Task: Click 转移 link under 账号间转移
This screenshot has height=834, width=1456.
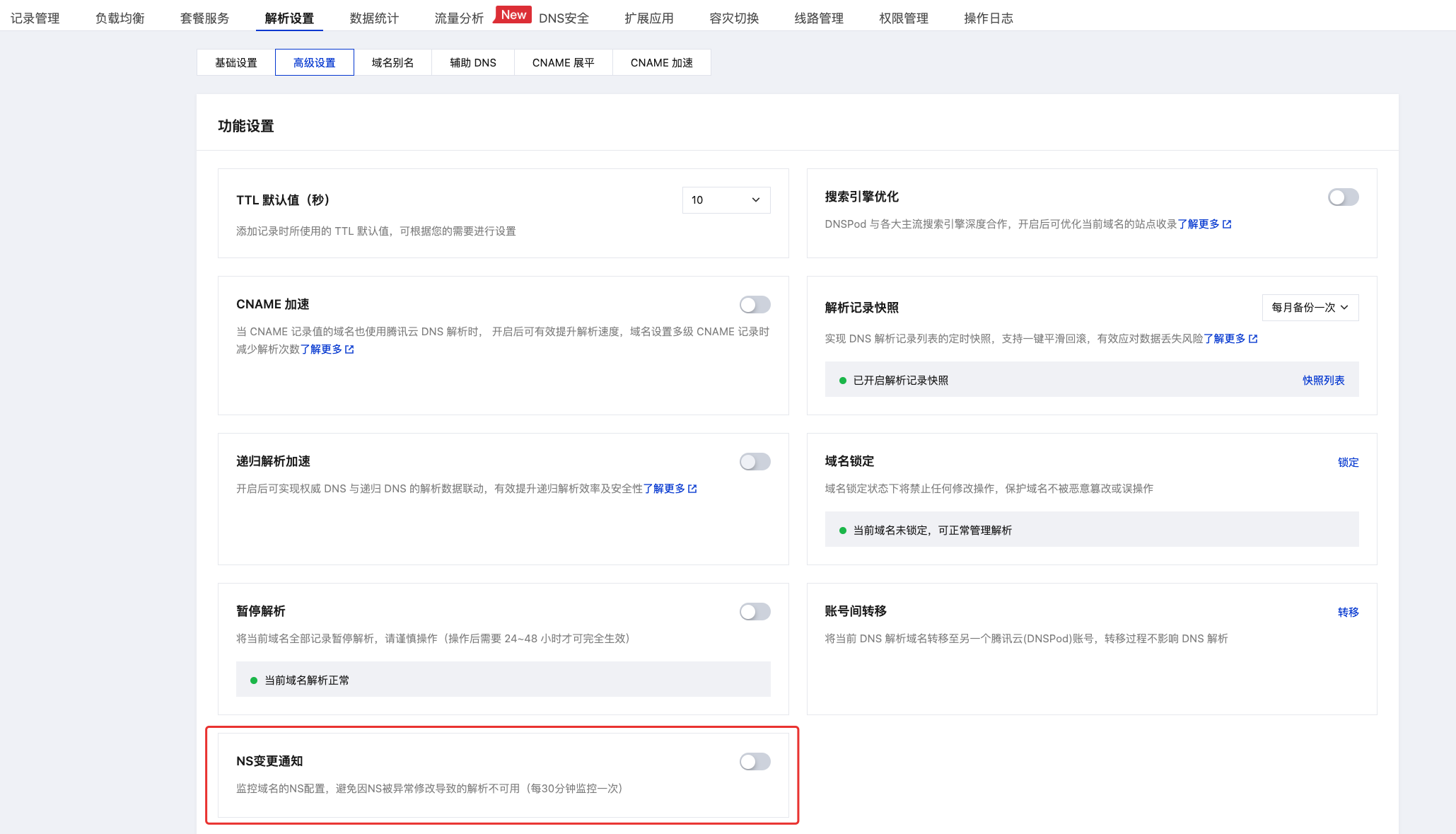Action: pyautogui.click(x=1349, y=613)
